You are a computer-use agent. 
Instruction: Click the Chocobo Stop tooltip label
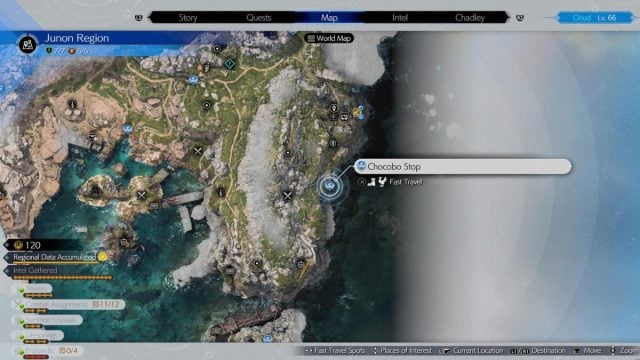pyautogui.click(x=463, y=167)
